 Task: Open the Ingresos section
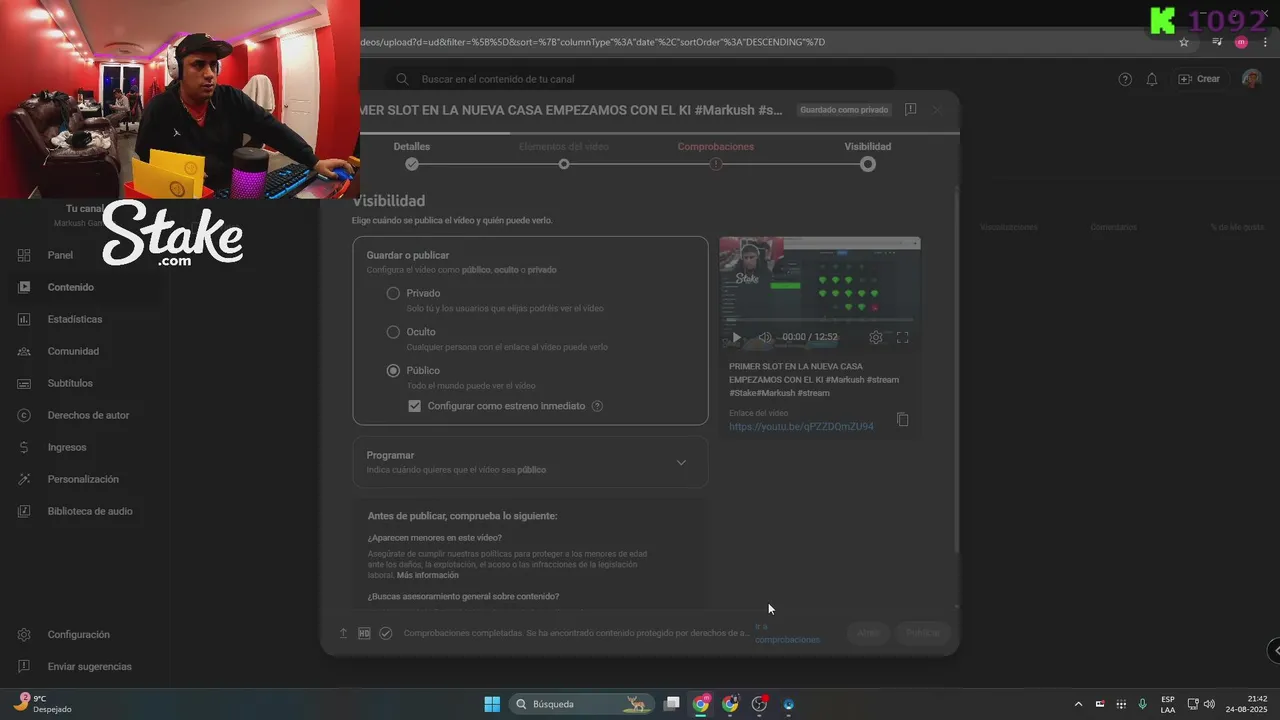67,447
